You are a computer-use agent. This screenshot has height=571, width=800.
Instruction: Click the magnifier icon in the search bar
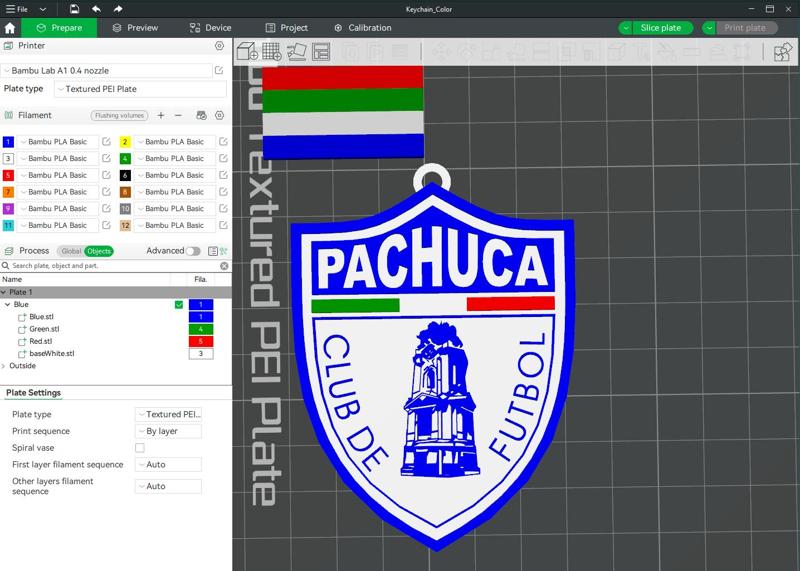click(6, 266)
